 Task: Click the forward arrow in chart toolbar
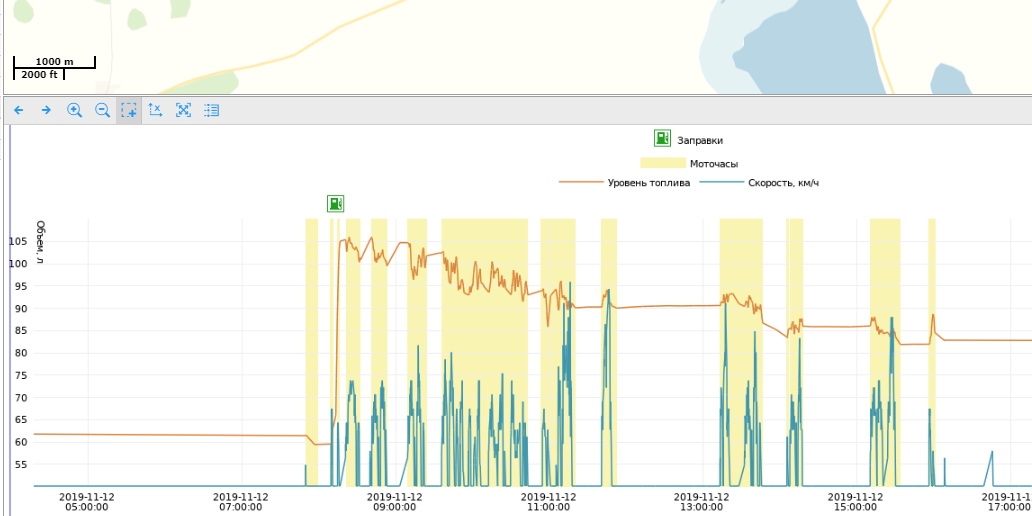[46, 110]
